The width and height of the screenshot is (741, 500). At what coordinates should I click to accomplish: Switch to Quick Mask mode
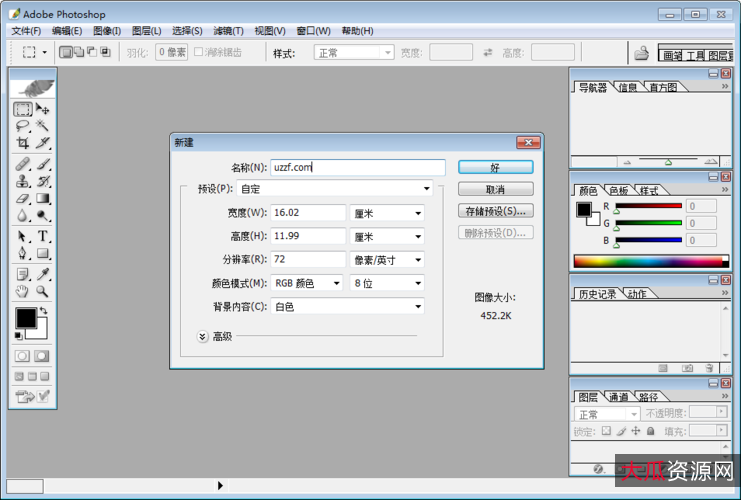pyautogui.click(x=42, y=356)
